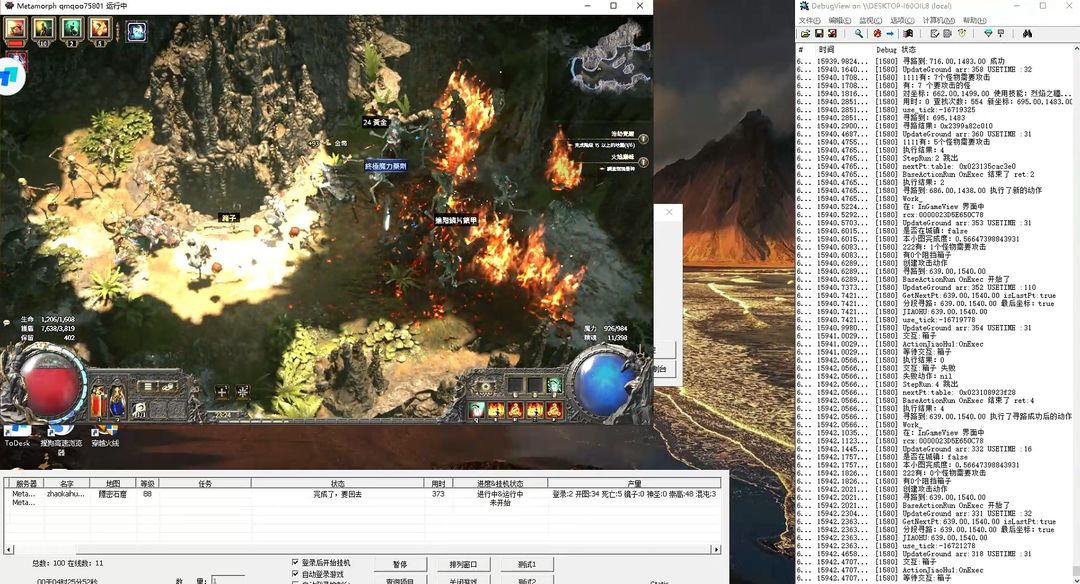Click the red health globe in the game
1080x584 pixels.
click(50, 386)
